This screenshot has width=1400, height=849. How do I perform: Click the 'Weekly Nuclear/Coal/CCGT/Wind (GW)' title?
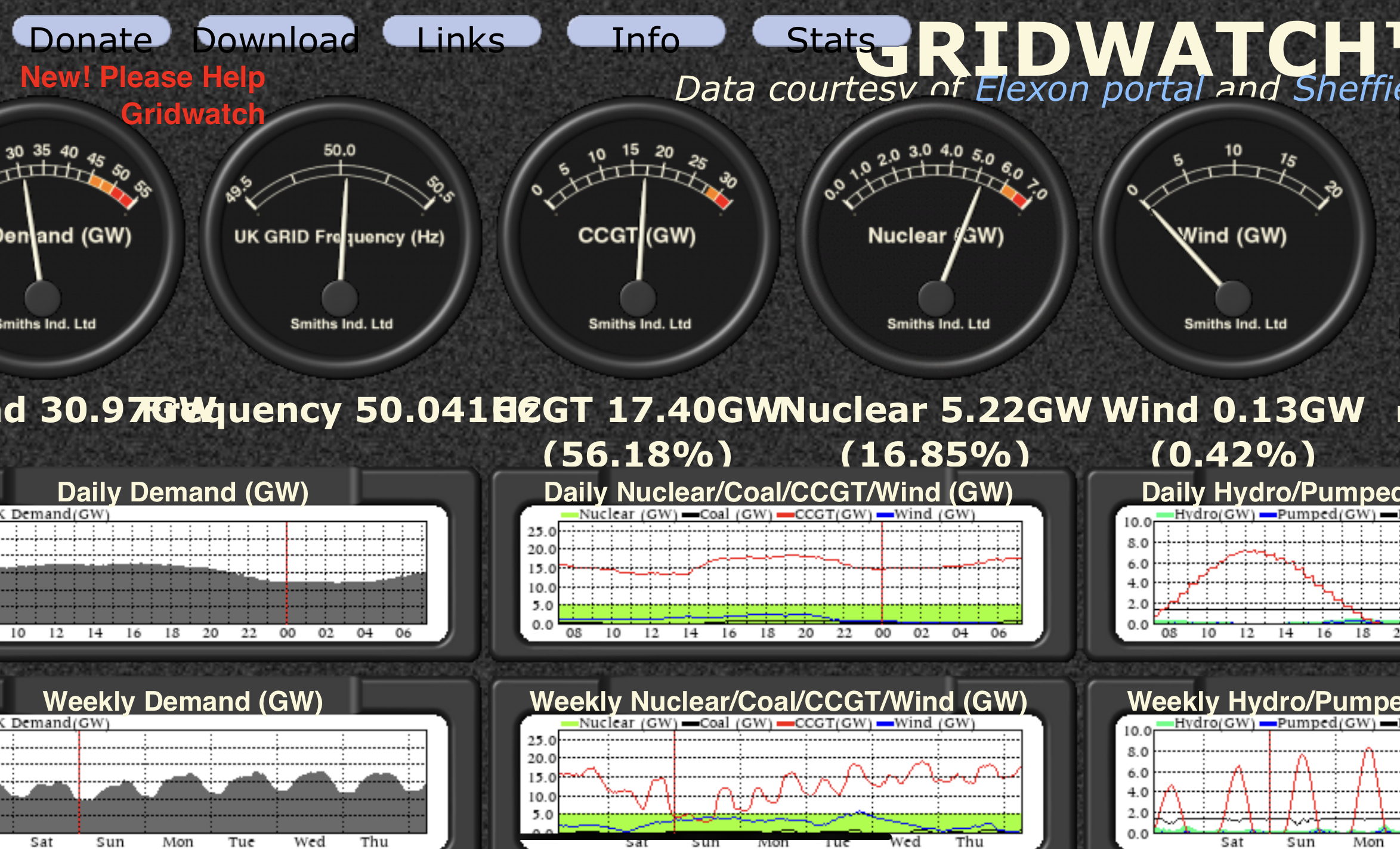(778, 701)
